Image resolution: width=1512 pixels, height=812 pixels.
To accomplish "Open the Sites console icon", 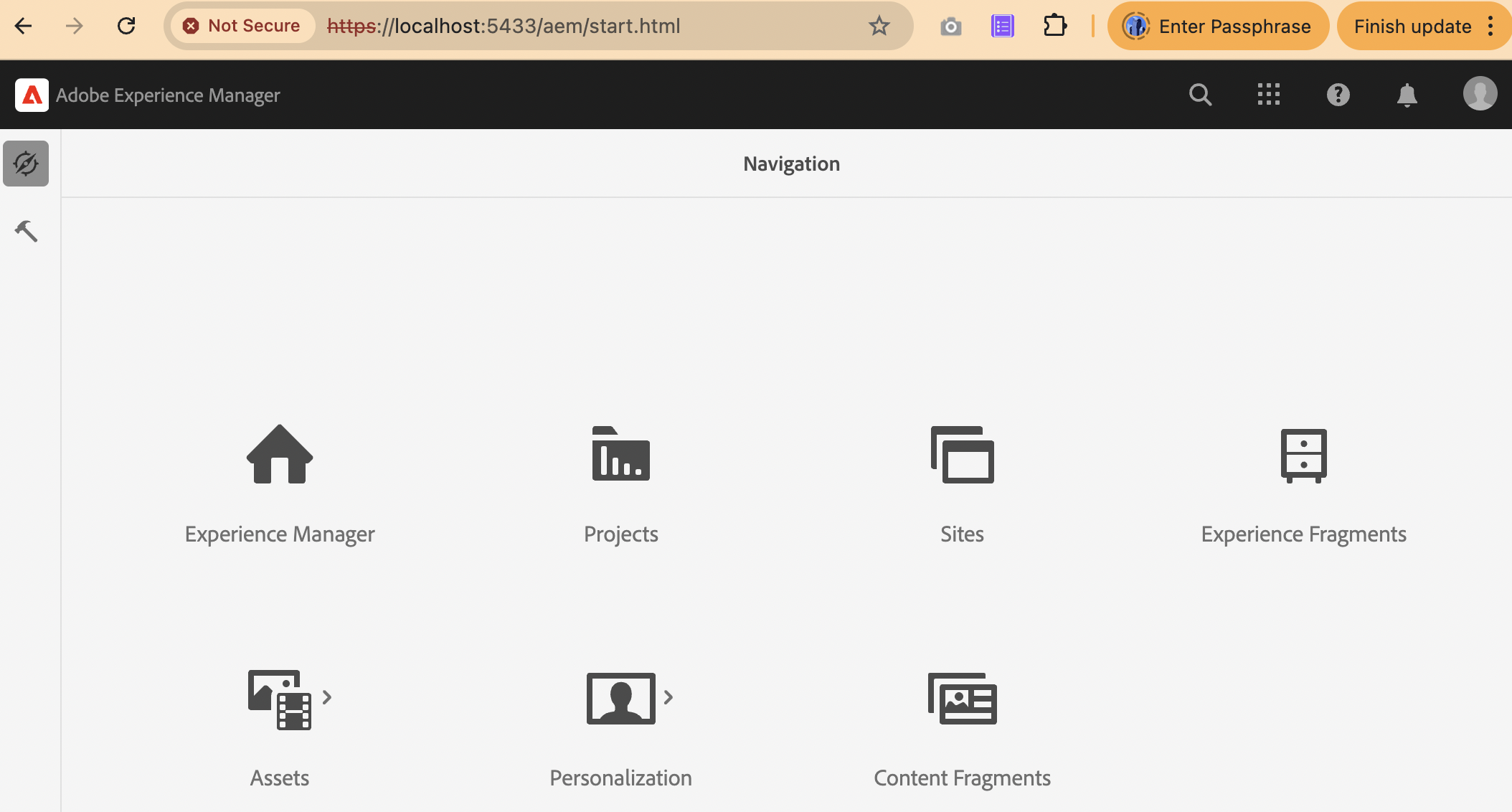I will [962, 454].
